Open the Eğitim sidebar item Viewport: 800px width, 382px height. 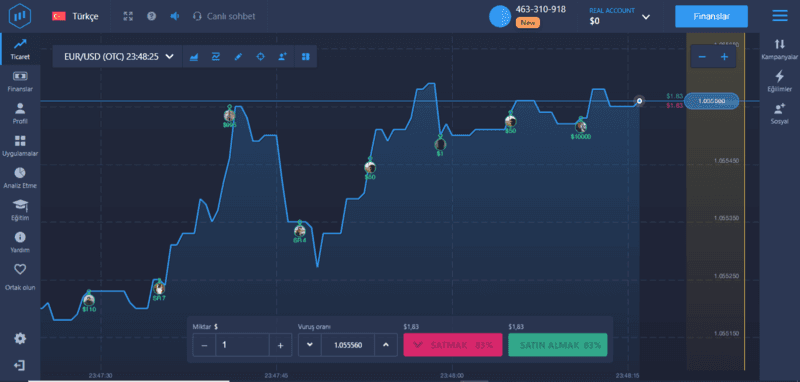click(20, 210)
